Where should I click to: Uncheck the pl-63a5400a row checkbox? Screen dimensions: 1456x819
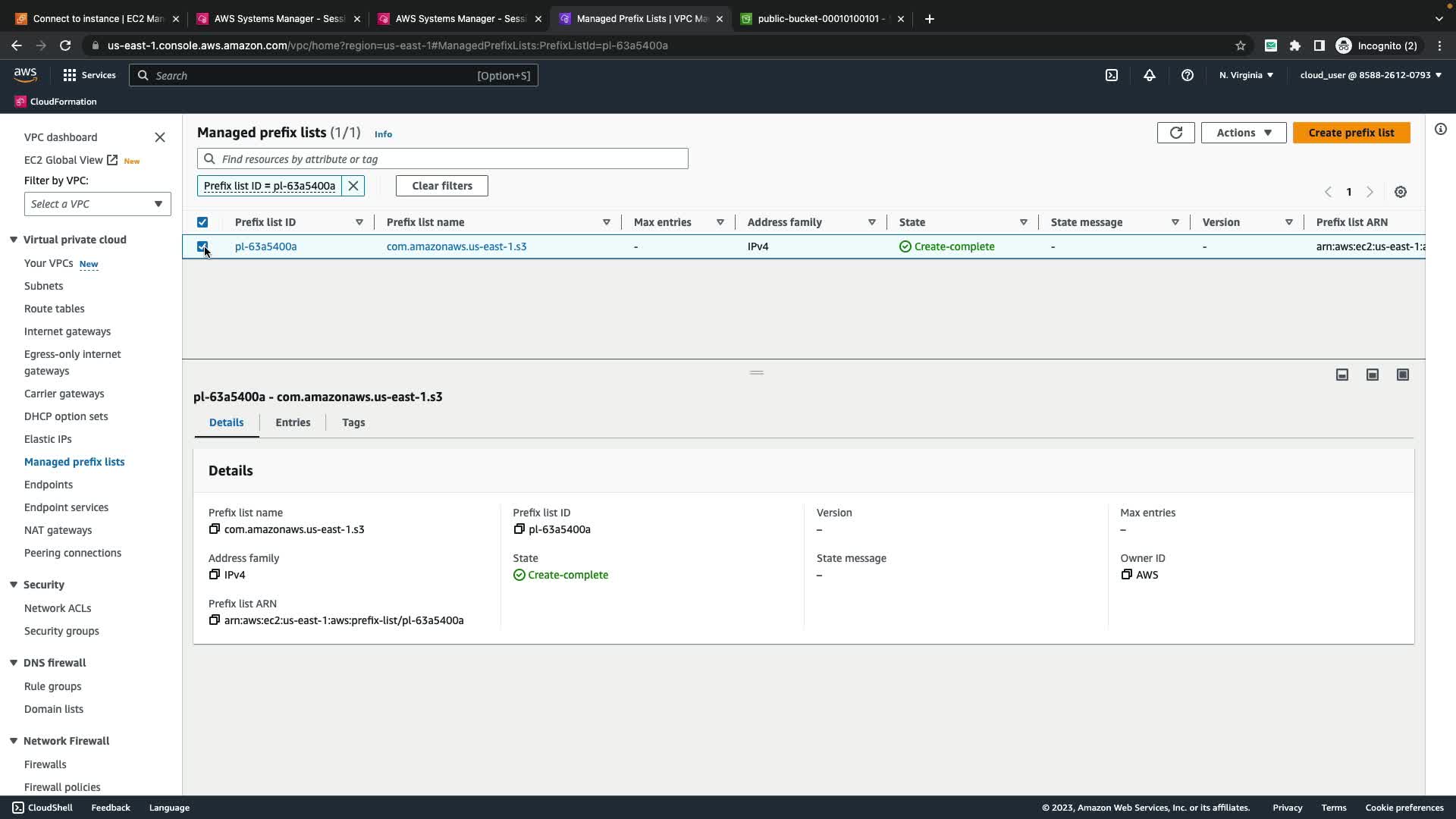click(x=202, y=246)
